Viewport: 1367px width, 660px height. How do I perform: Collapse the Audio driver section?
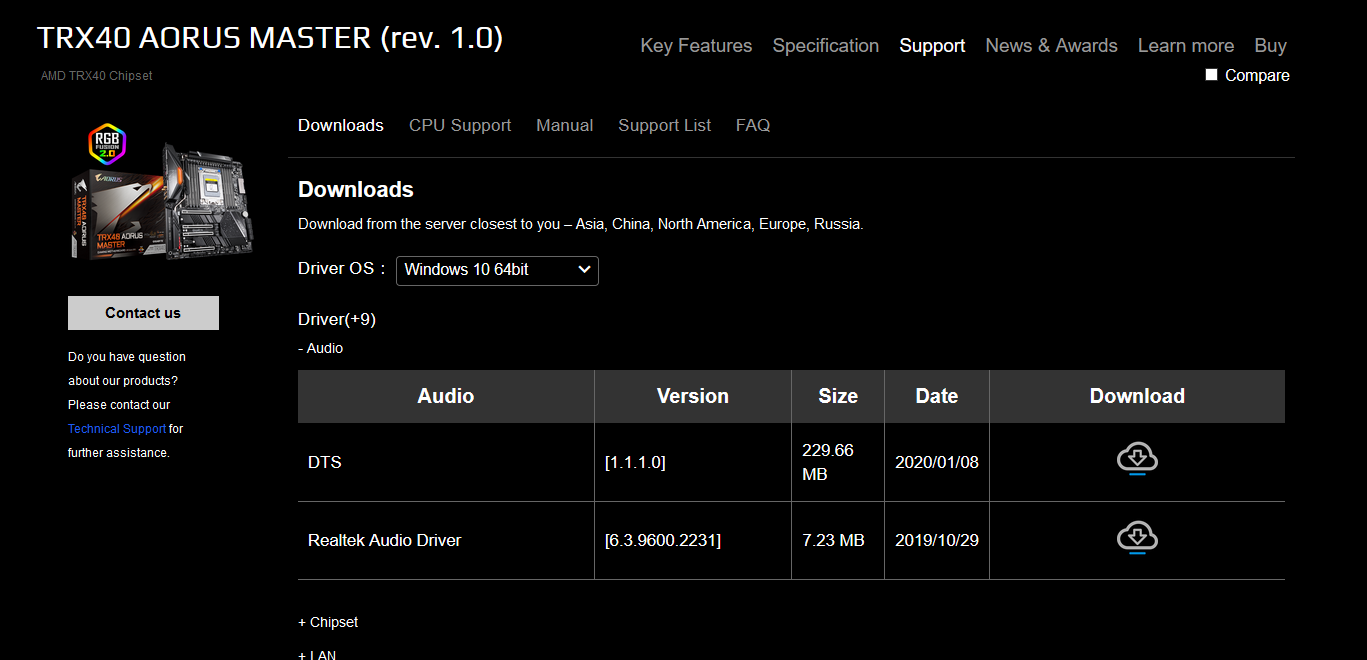[x=320, y=348]
